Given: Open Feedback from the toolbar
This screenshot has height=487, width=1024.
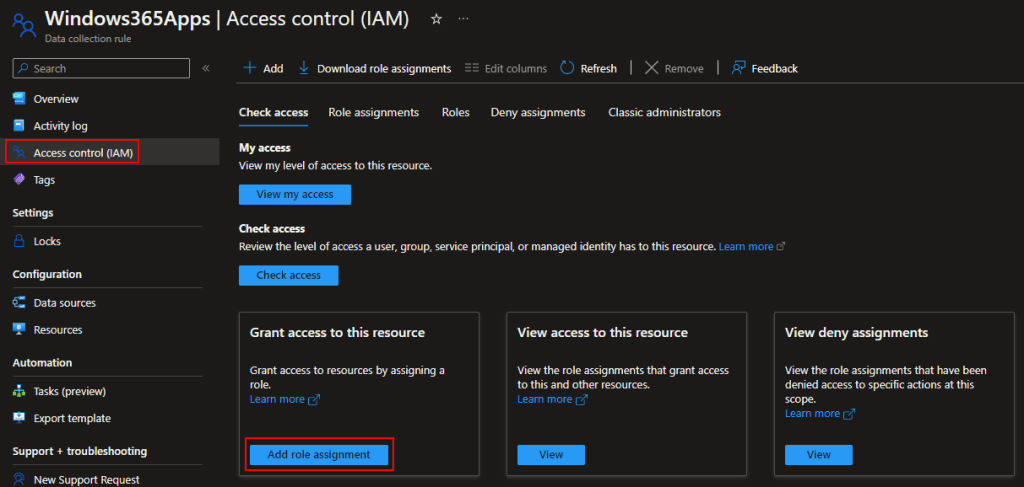Looking at the screenshot, I should tap(765, 68).
